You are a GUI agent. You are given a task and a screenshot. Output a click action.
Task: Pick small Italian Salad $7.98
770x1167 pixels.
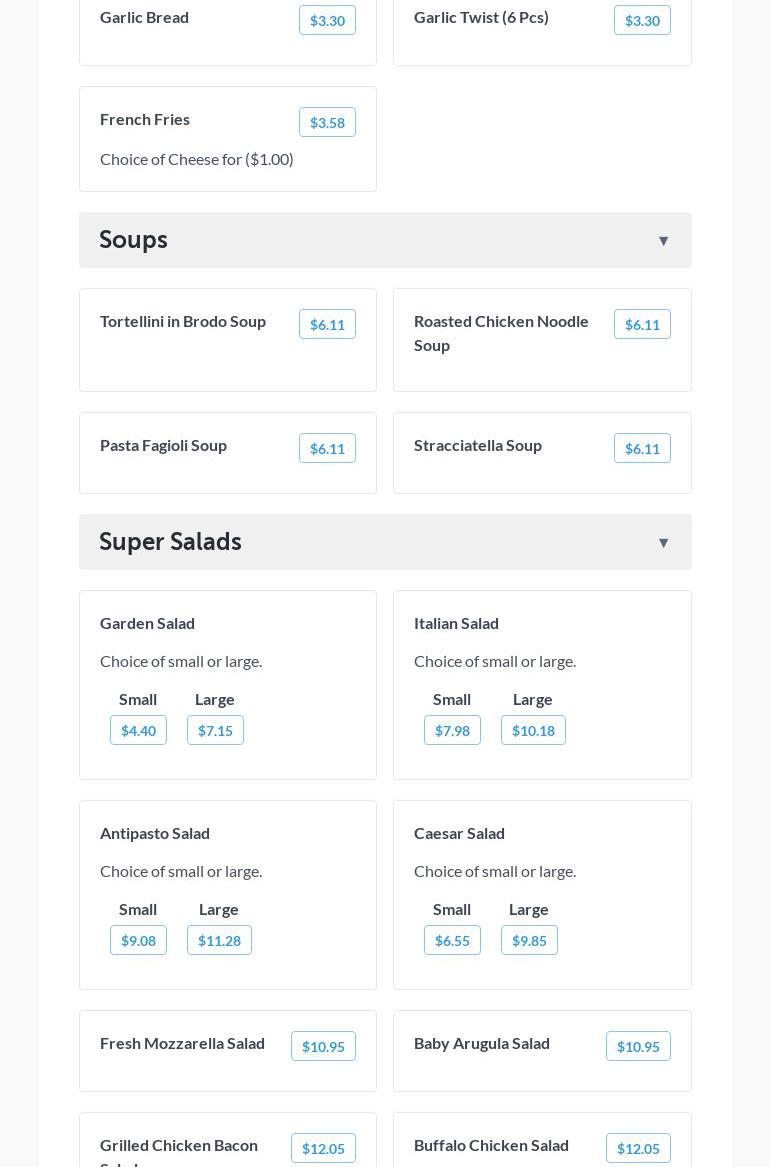coord(452,730)
